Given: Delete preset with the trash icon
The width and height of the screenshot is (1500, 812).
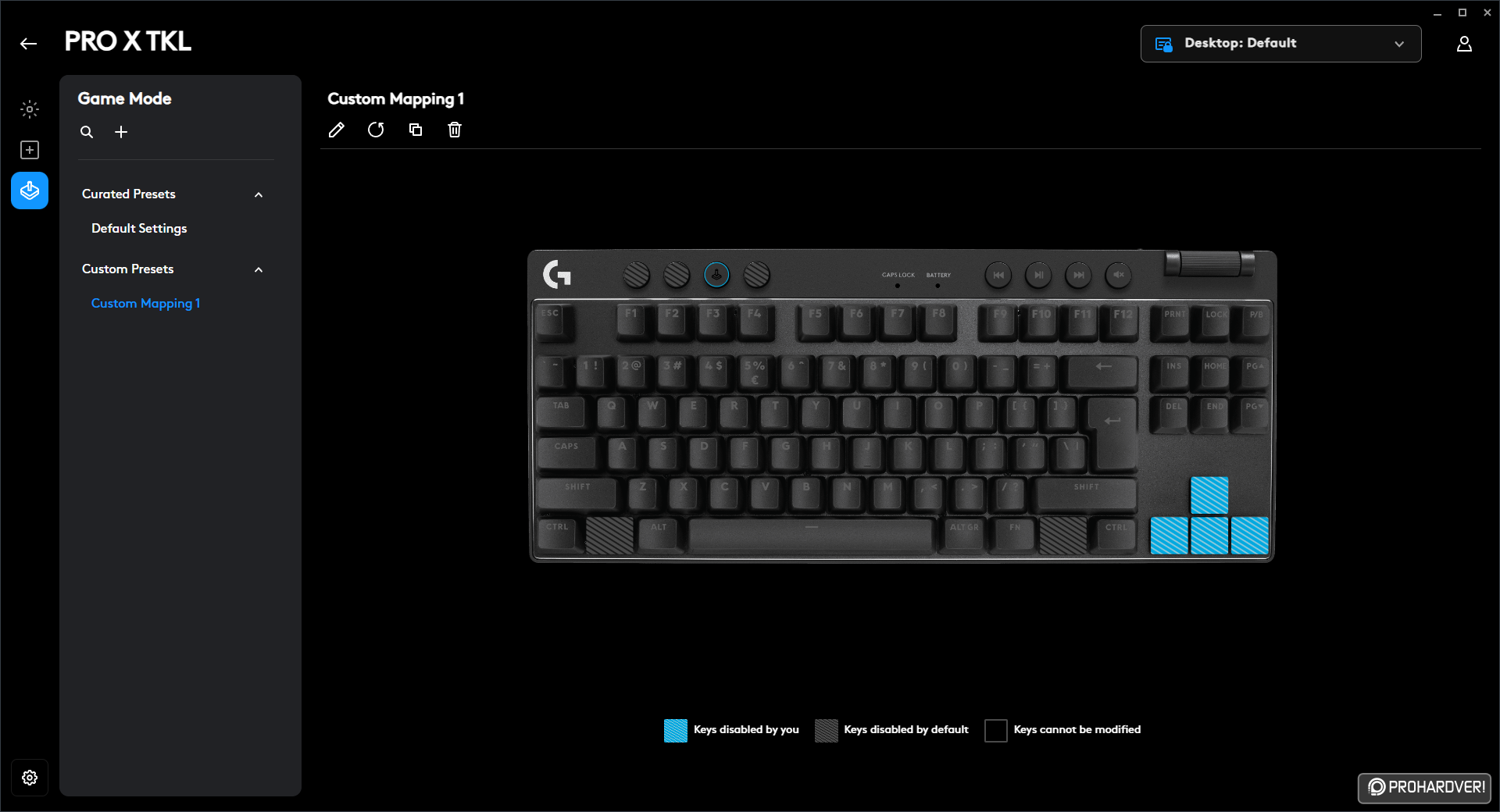Looking at the screenshot, I should 455,130.
